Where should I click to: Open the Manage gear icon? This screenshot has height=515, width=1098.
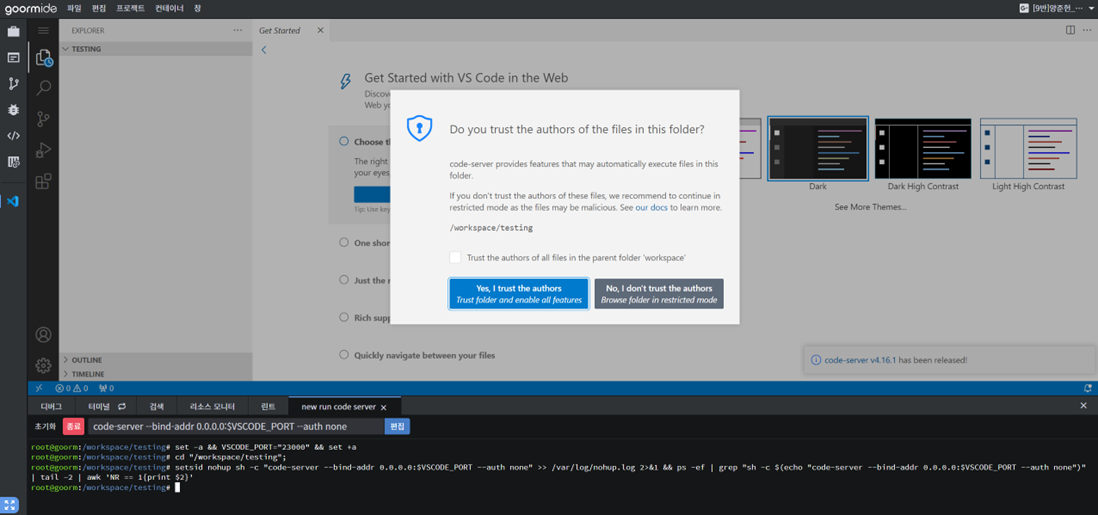(x=43, y=365)
